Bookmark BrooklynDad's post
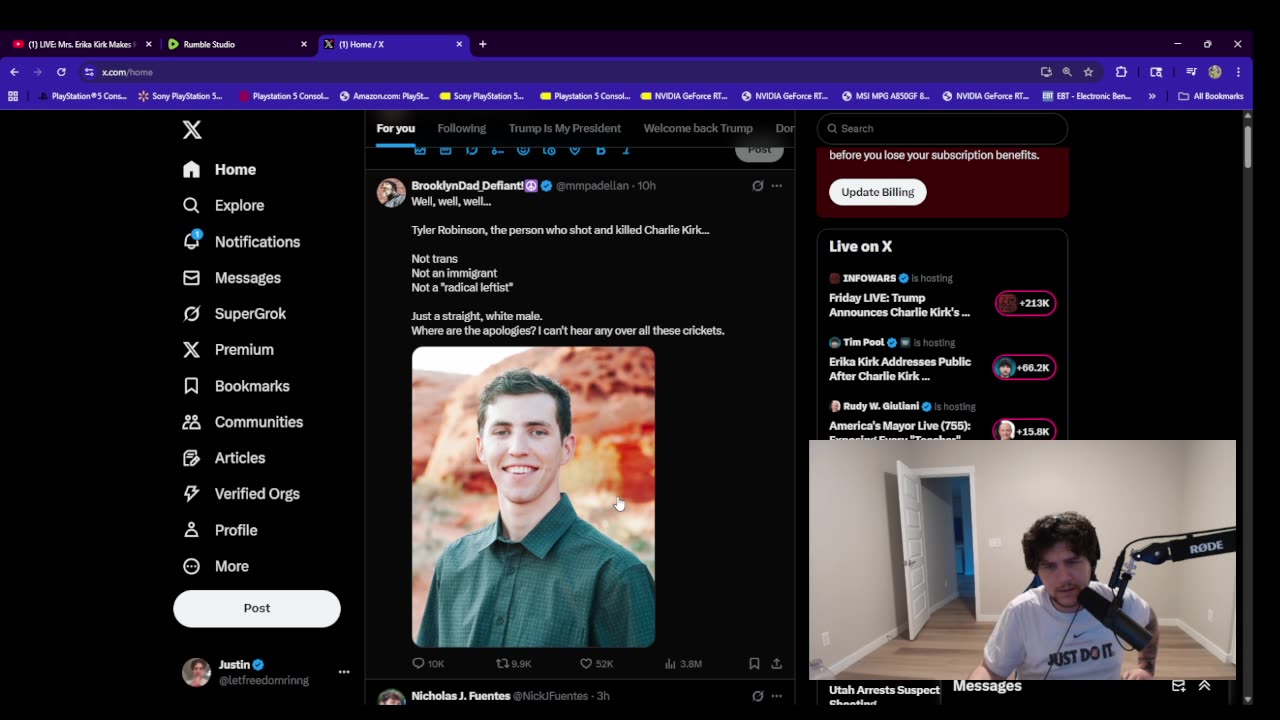The height and width of the screenshot is (720, 1280). (754, 663)
